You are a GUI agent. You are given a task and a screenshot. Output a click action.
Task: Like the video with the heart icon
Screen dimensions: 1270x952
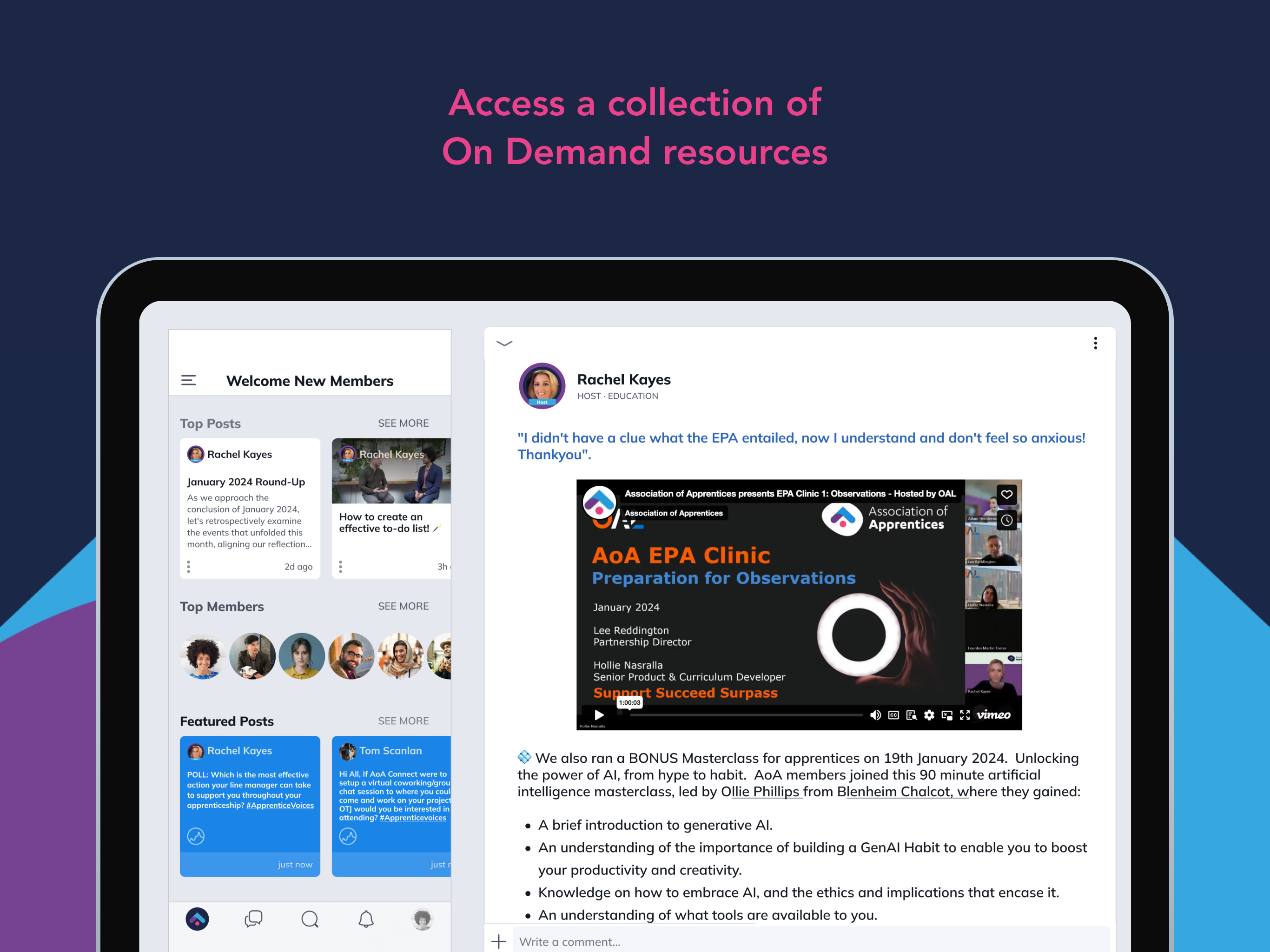pos(1006,495)
